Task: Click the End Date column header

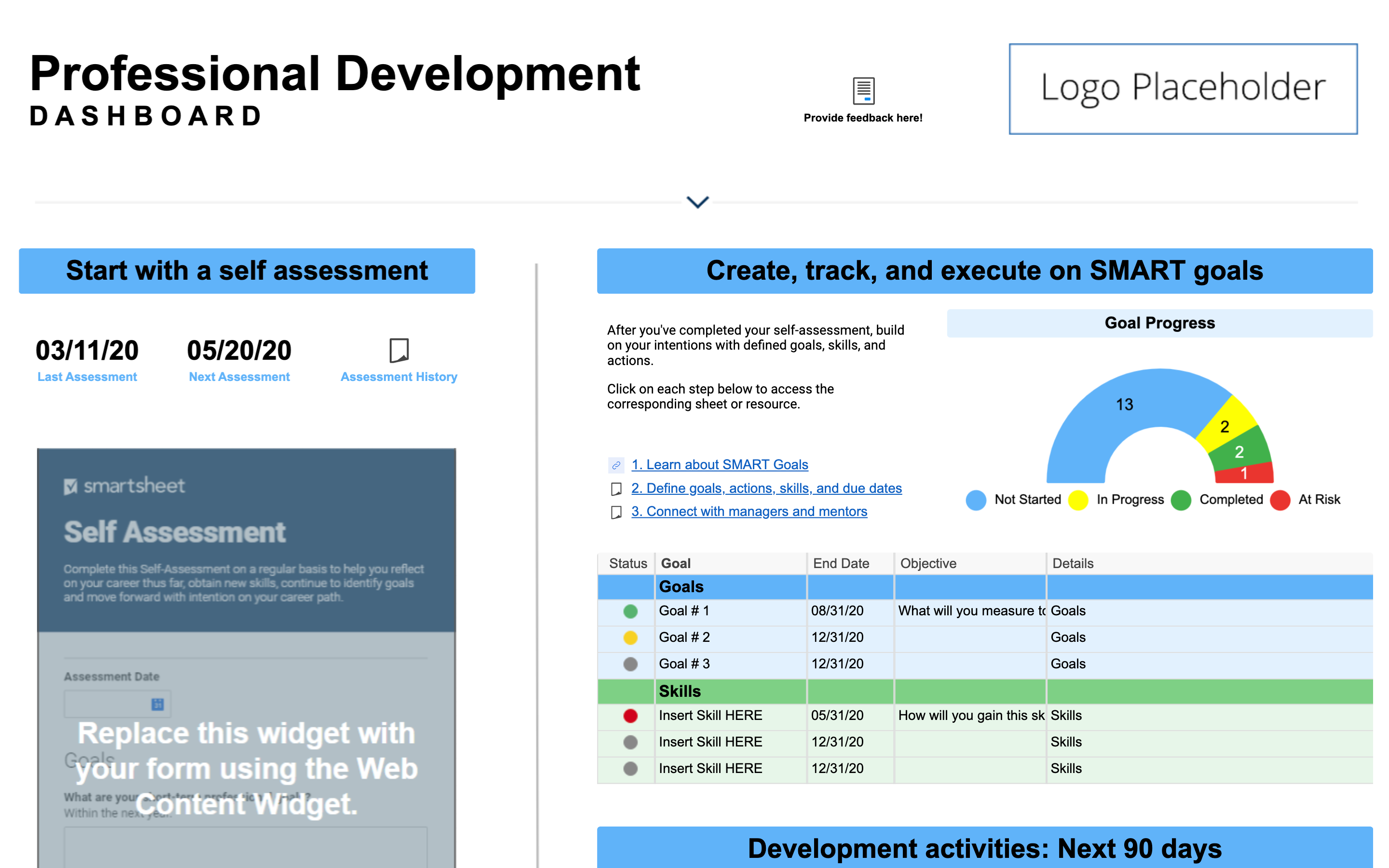Action: coord(841,563)
